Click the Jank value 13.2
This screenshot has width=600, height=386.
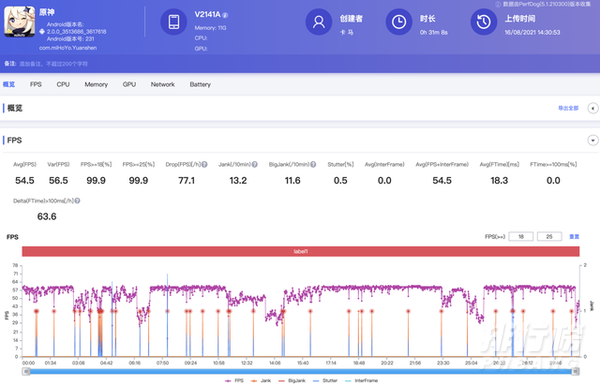(x=238, y=181)
